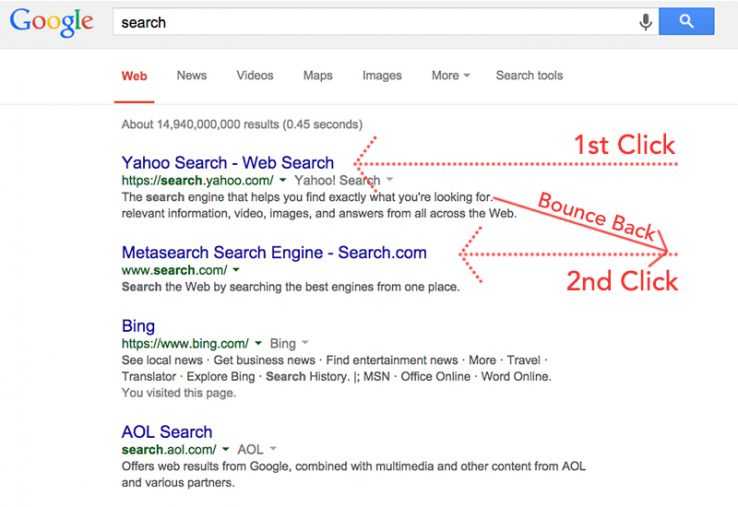The image size is (738, 507).
Task: Go to the Google logo homepage
Action: coord(52,23)
